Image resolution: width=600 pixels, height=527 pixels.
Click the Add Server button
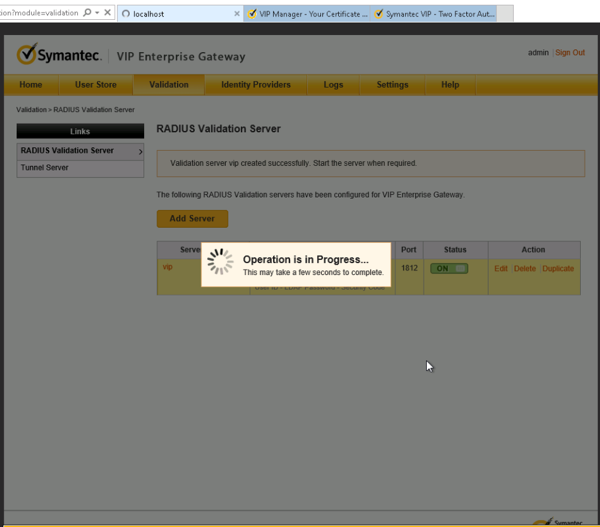point(192,218)
